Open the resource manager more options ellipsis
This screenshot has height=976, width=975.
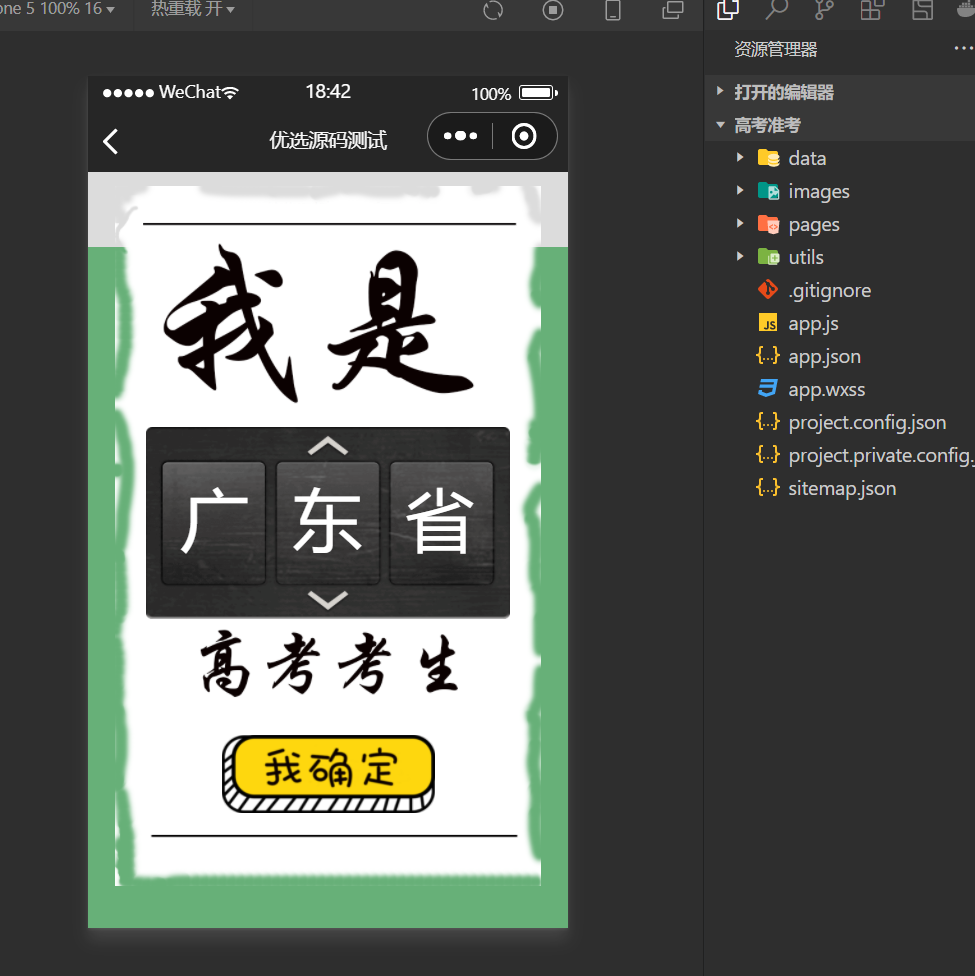pyautogui.click(x=963, y=48)
